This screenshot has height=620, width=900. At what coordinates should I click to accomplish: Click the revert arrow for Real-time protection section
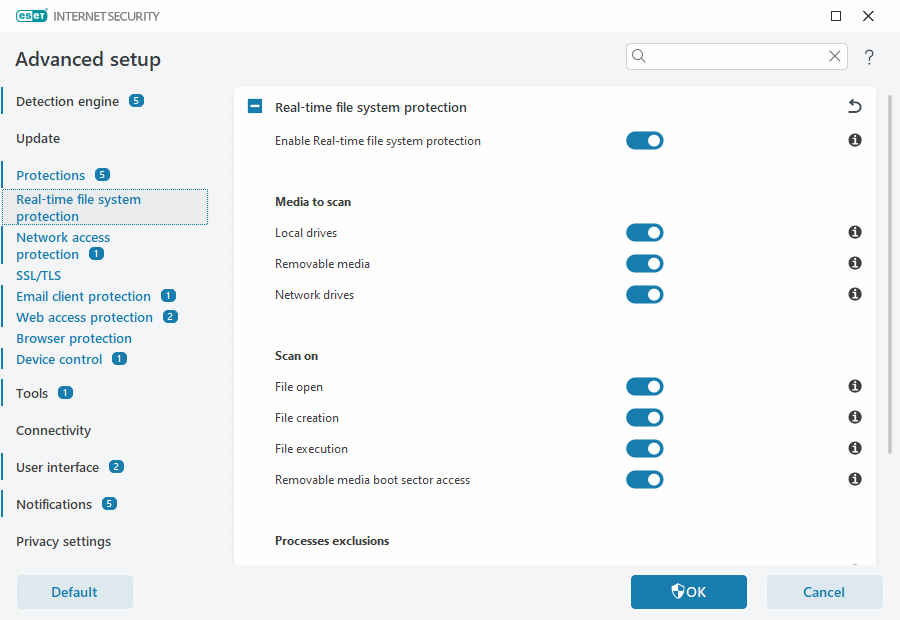click(854, 107)
